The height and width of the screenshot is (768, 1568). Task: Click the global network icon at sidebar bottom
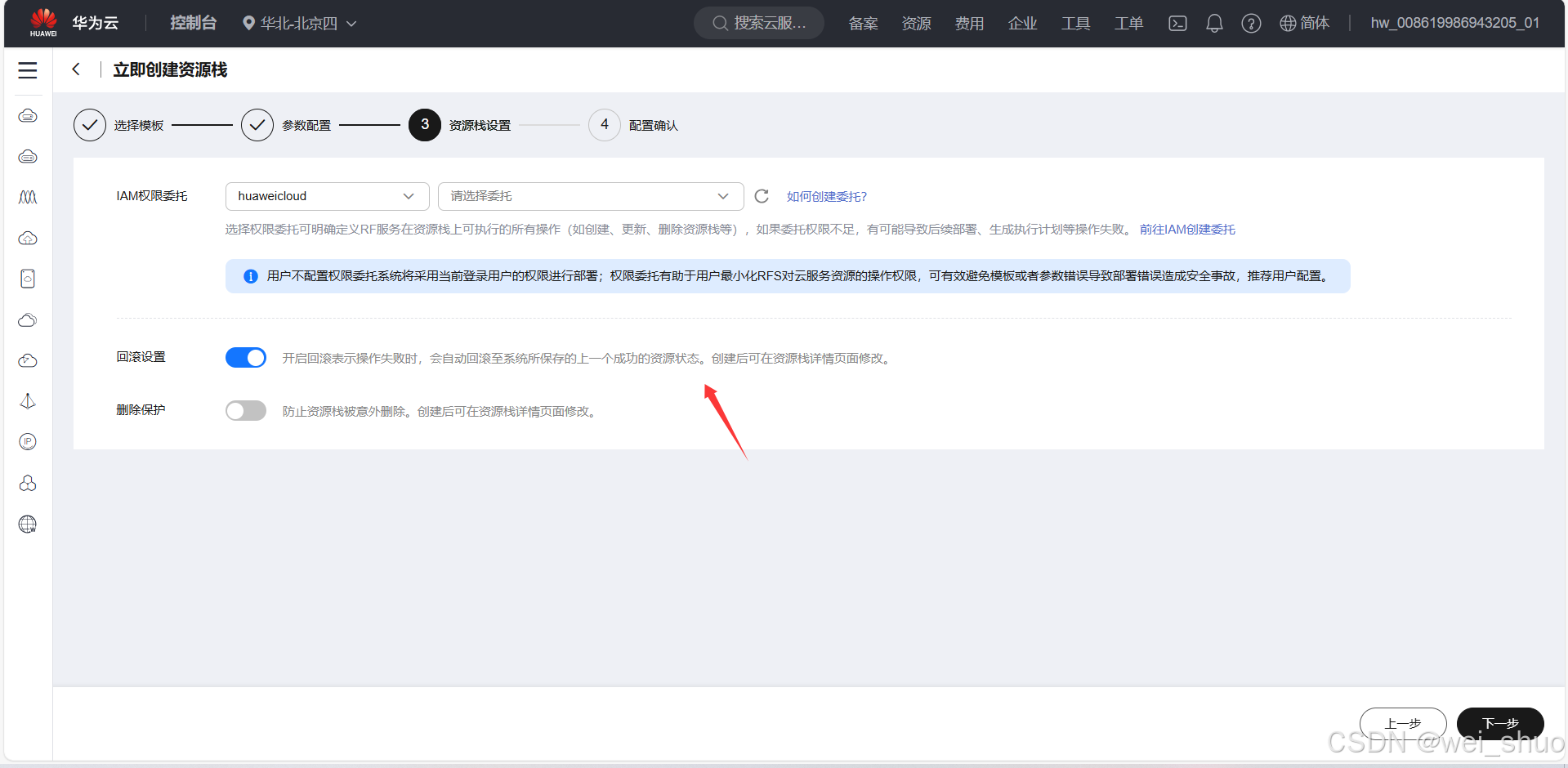(27, 524)
